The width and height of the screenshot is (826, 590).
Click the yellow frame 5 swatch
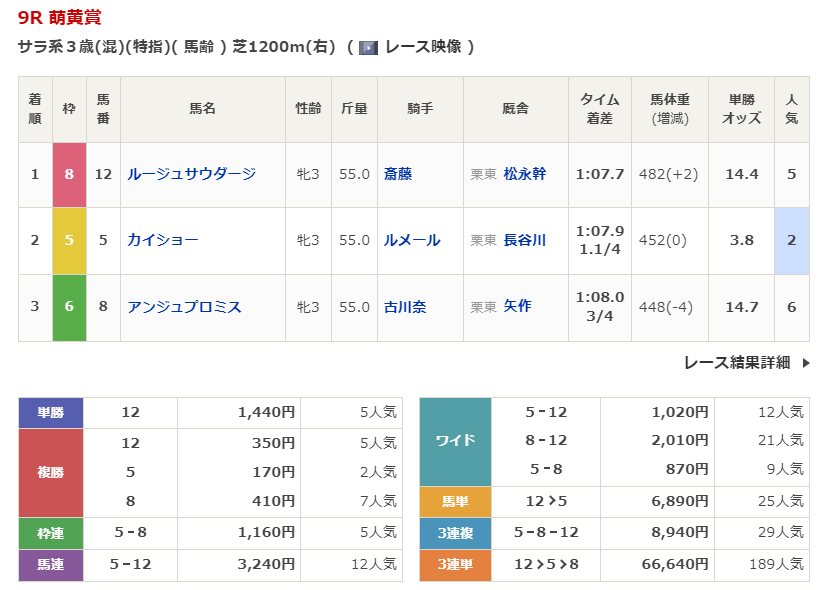pyautogui.click(x=69, y=240)
